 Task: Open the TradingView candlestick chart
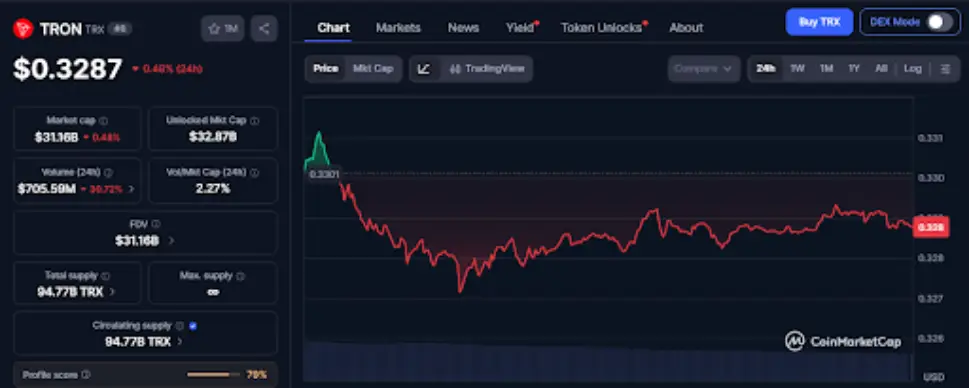point(486,69)
